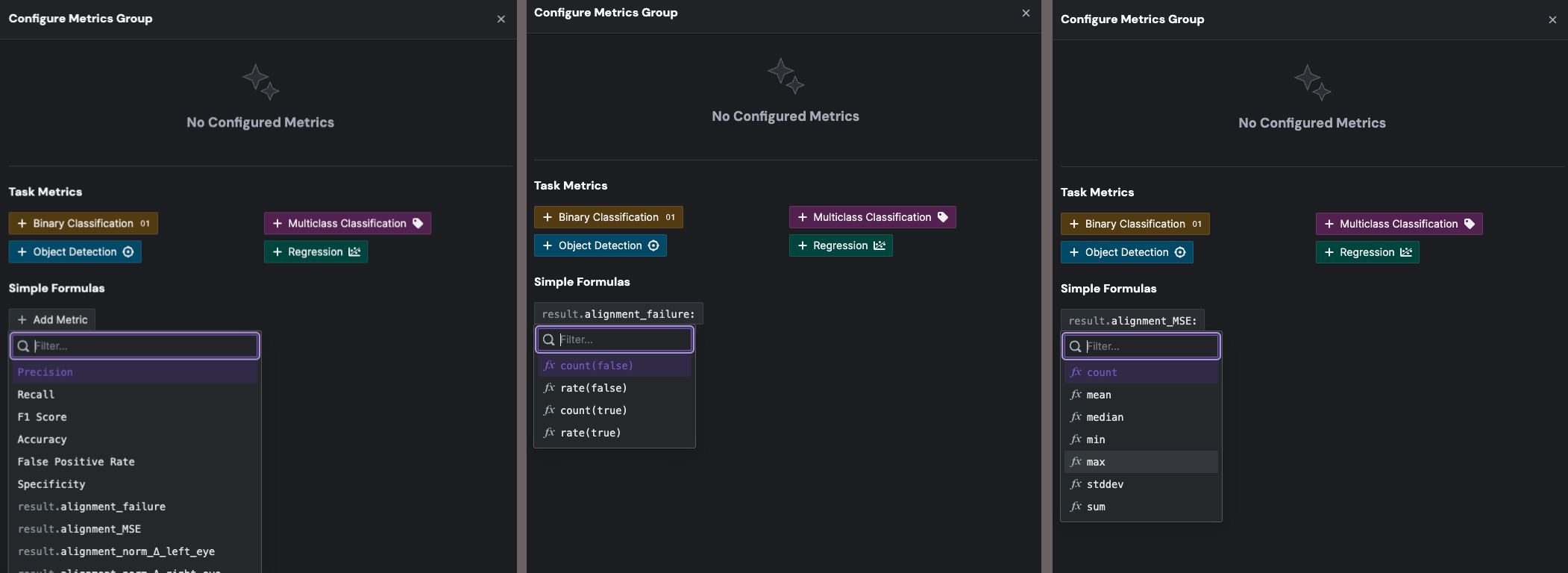This screenshot has height=573, width=1568.
Task: Click the search icon in the right filter box
Action: (x=1075, y=346)
